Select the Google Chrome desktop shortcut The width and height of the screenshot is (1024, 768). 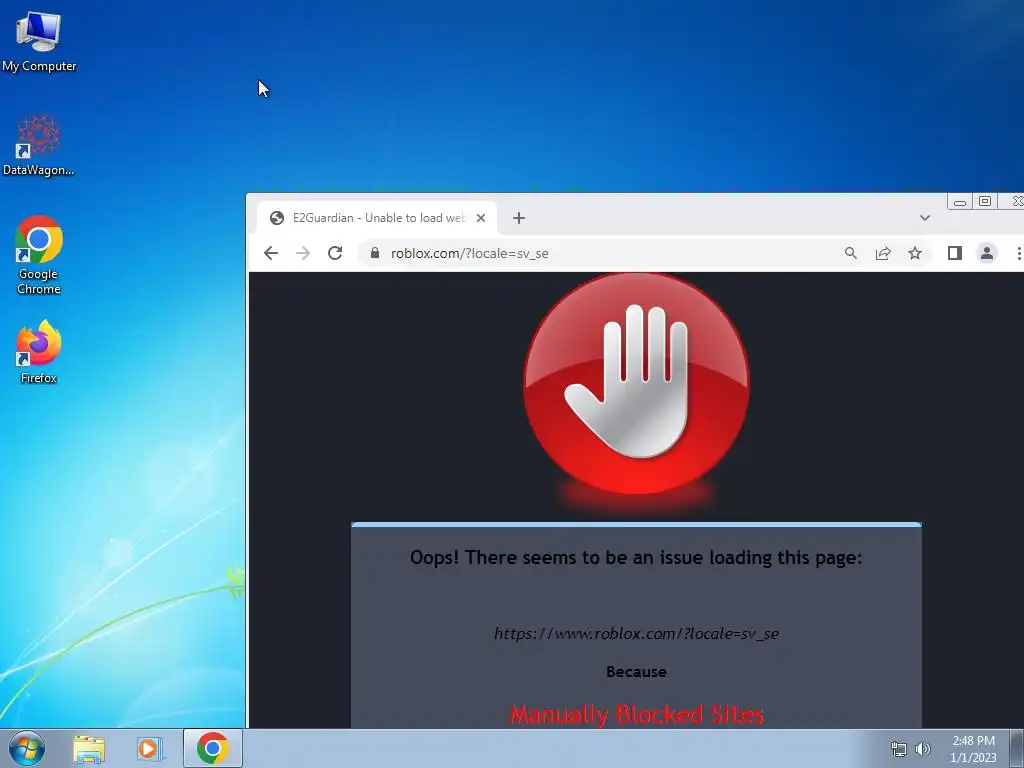coord(39,255)
